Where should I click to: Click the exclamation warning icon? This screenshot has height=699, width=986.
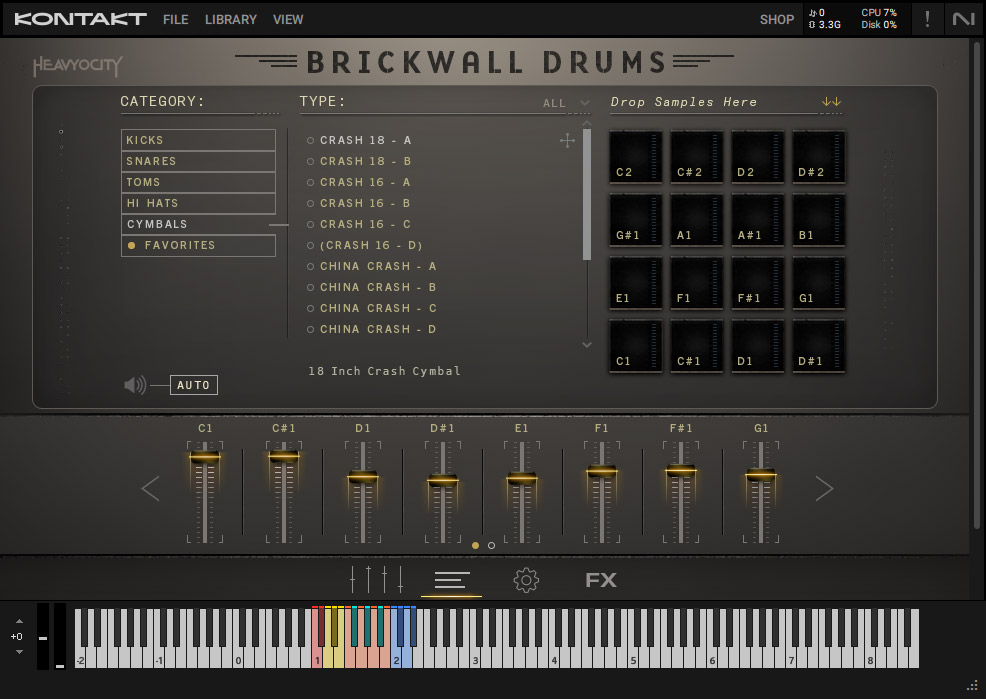927,19
